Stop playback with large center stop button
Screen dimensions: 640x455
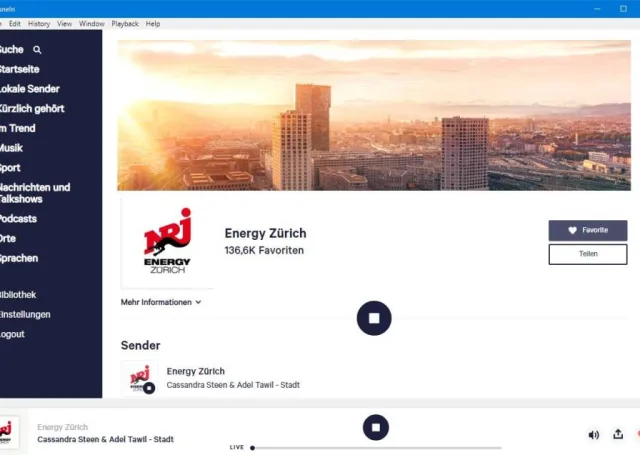click(374, 318)
